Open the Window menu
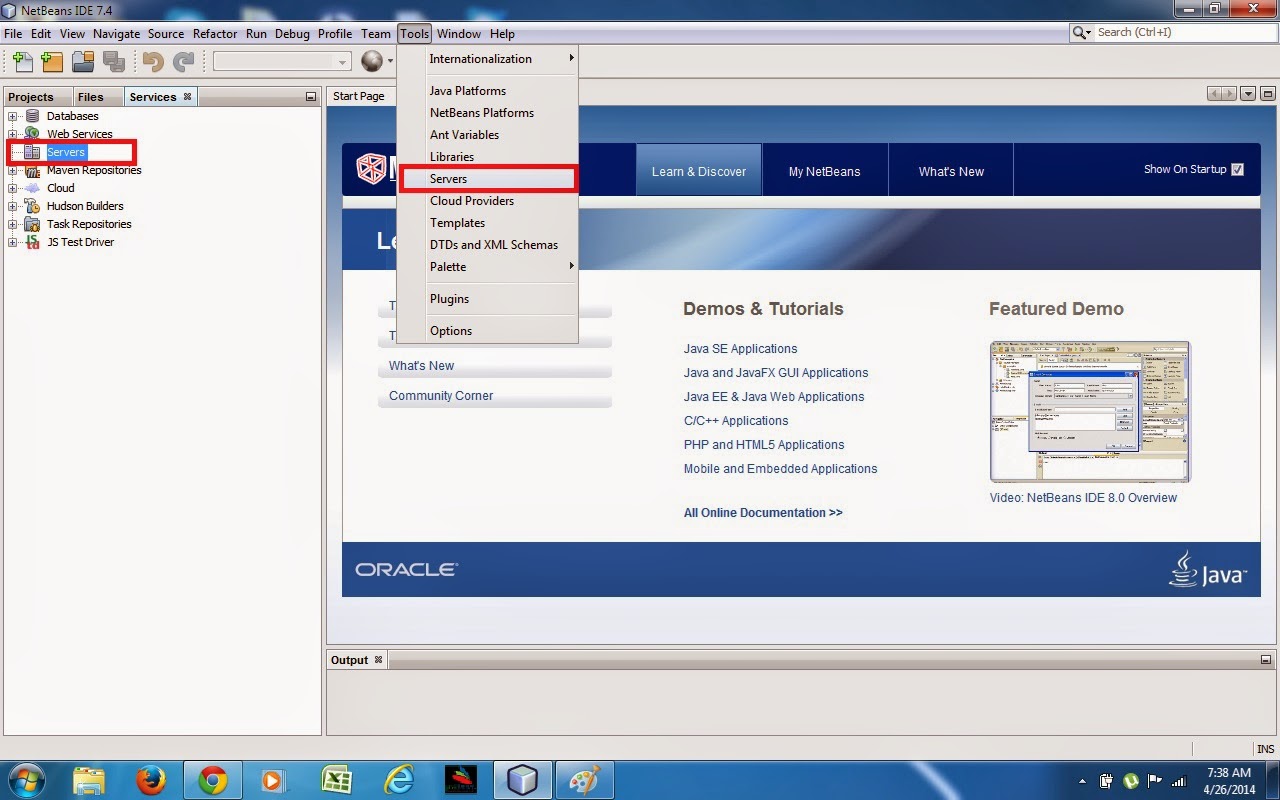The image size is (1280, 800). (459, 33)
